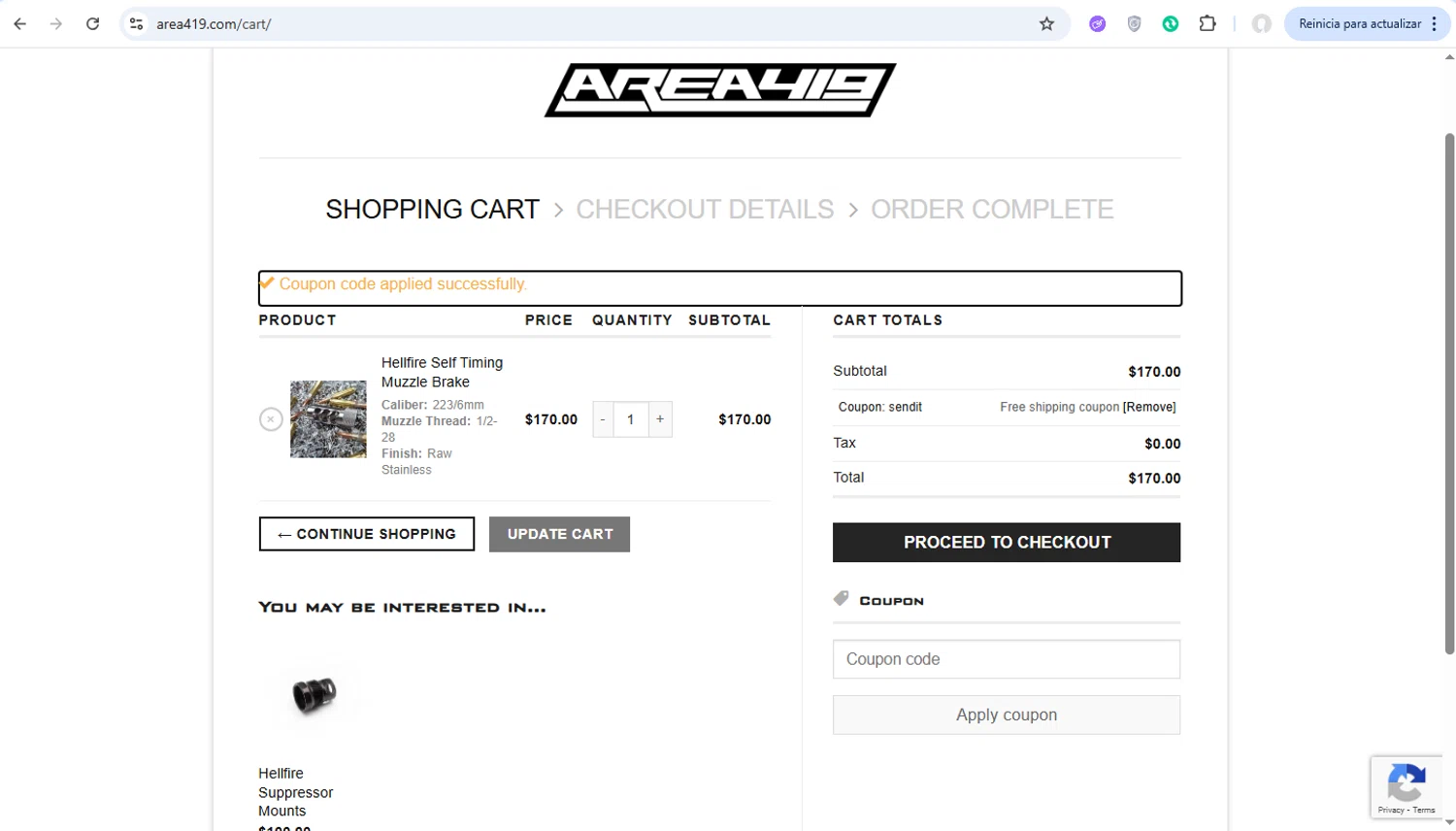Click Apply coupon button
The width and height of the screenshot is (1456, 831).
[1007, 715]
